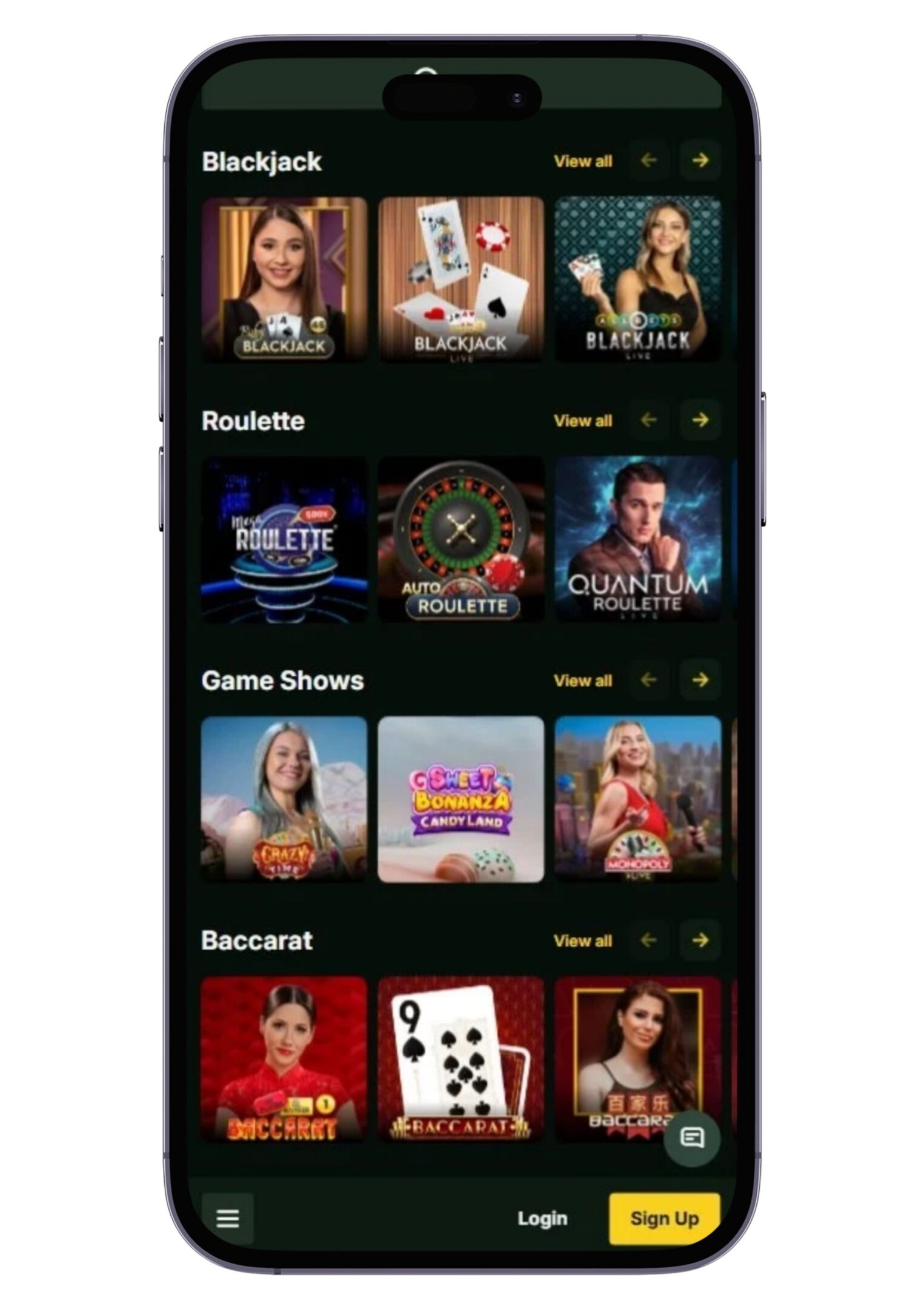Go back in Roulette carousel with left arrow
Image resolution: width=924 pixels, height=1309 pixels.
click(x=649, y=419)
